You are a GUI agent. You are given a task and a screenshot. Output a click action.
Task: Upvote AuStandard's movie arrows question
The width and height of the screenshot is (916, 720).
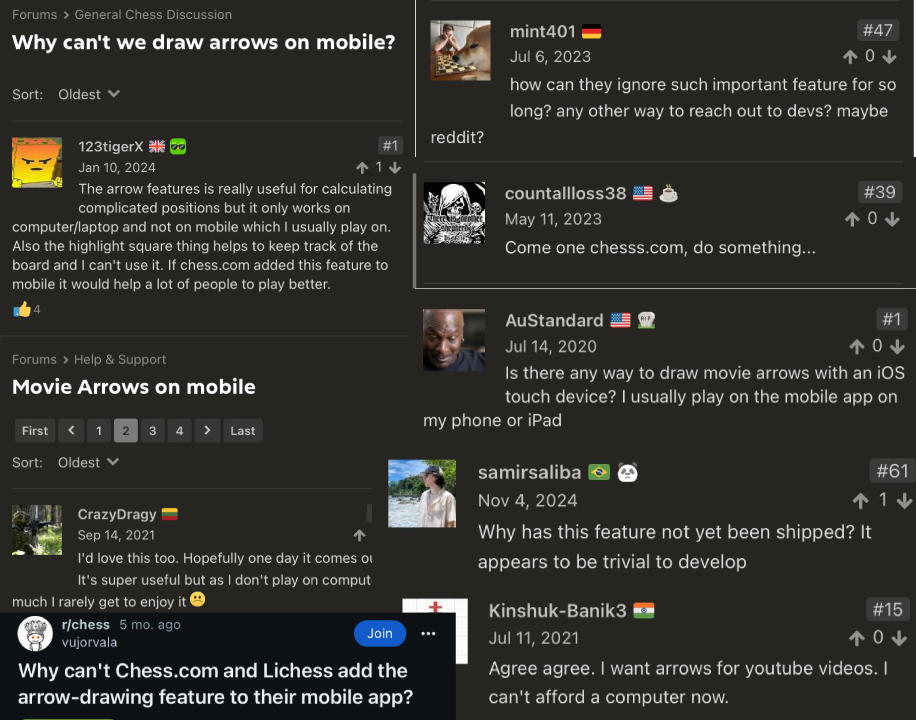pos(856,347)
